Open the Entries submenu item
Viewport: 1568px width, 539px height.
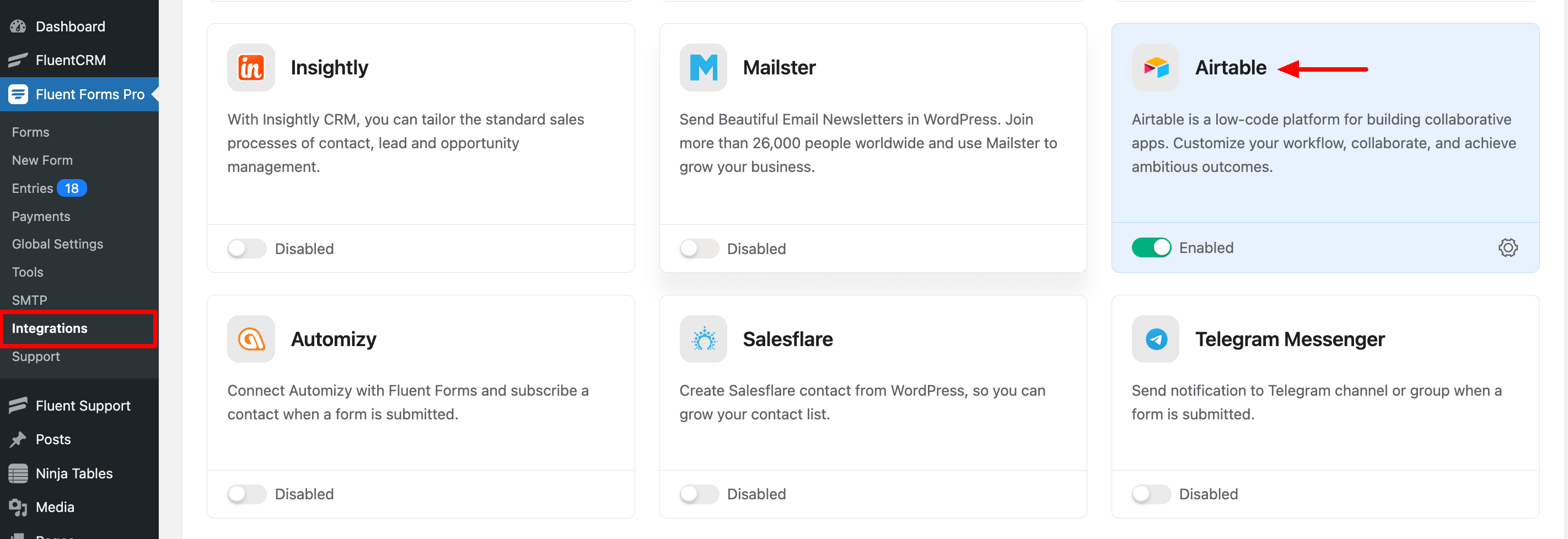33,188
